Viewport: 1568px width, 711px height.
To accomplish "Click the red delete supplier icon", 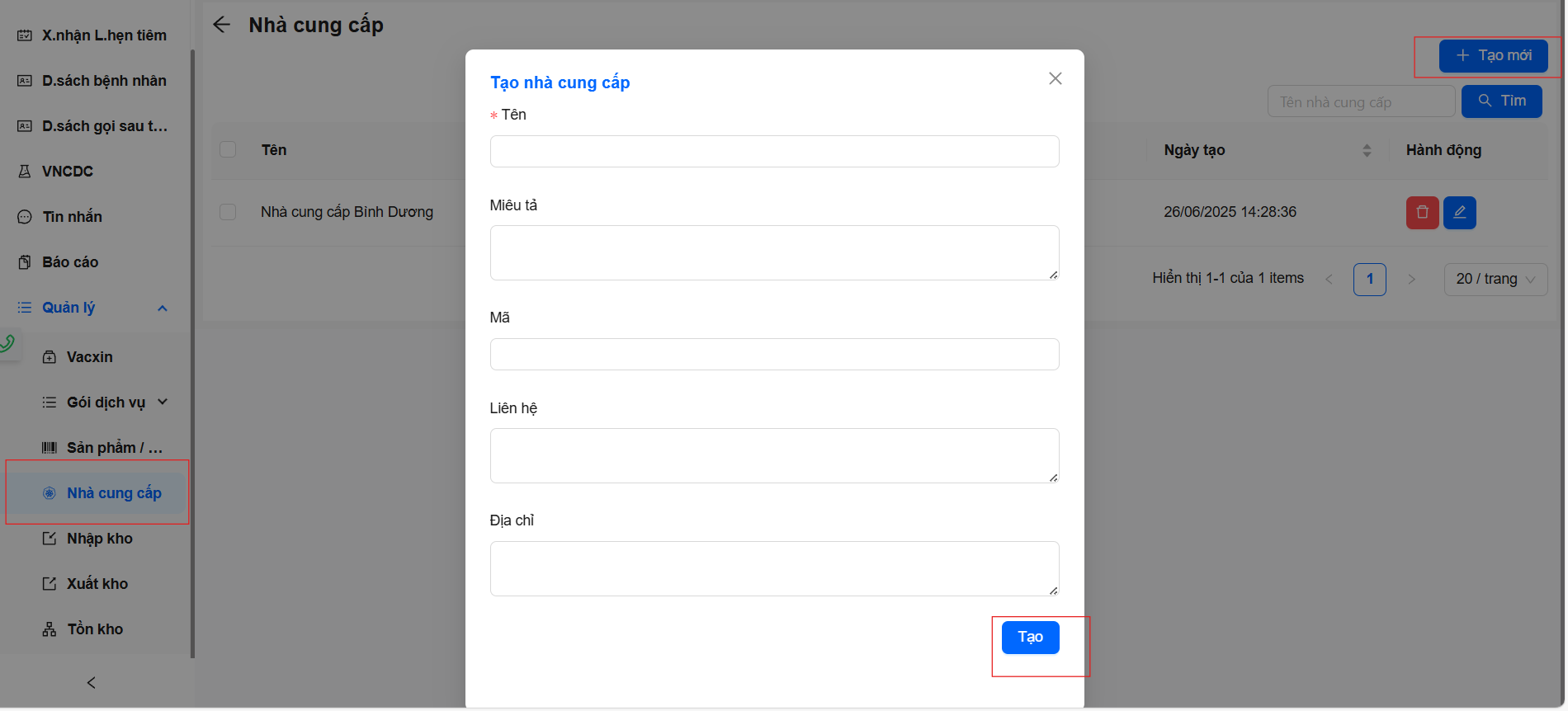I will click(x=1422, y=213).
